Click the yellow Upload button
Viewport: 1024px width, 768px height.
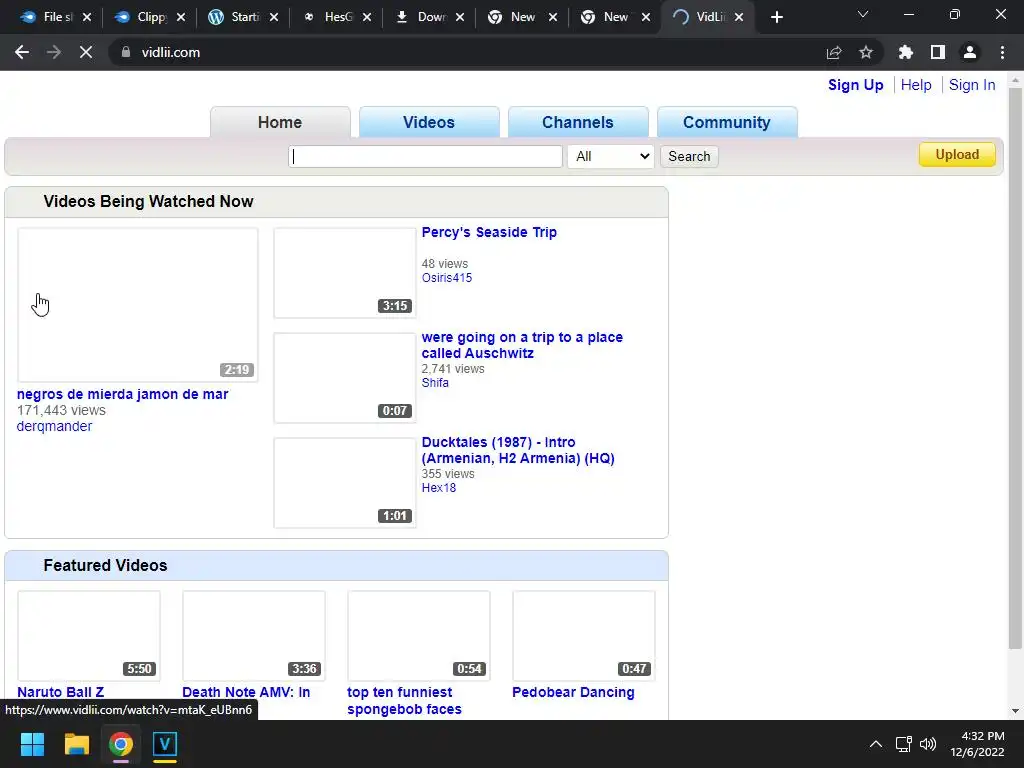pyautogui.click(x=957, y=155)
